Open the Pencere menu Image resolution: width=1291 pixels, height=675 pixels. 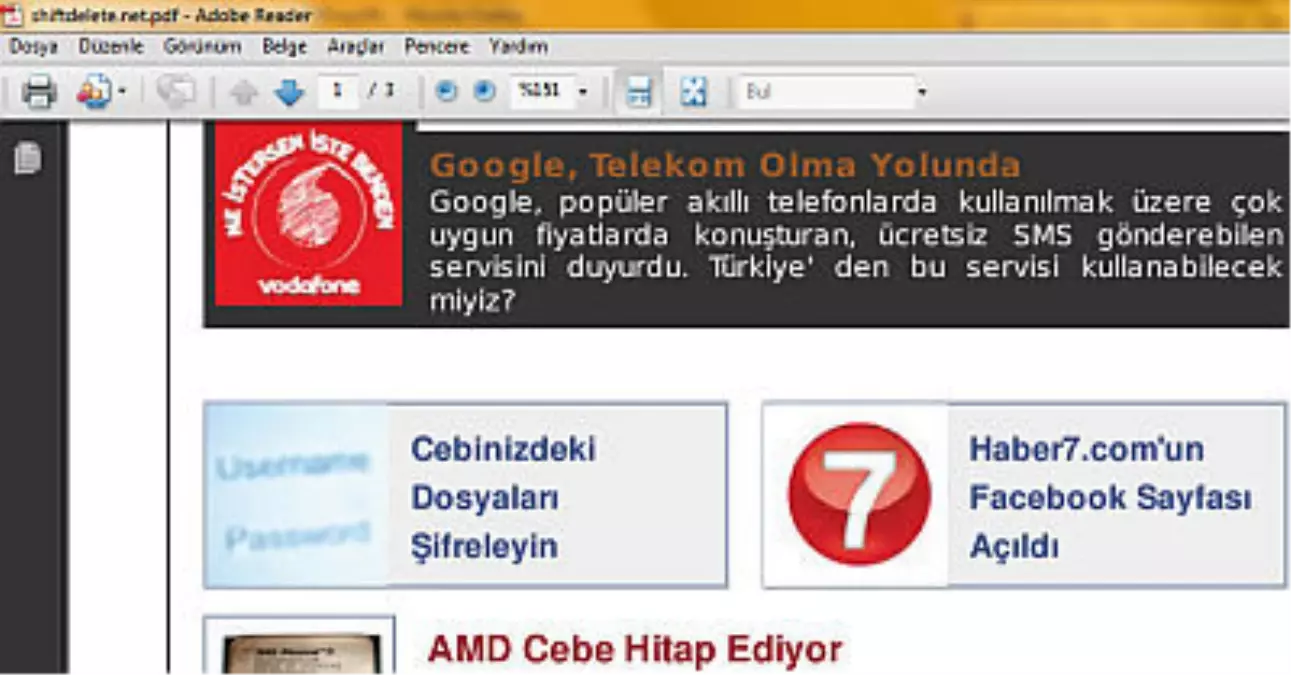coord(437,47)
